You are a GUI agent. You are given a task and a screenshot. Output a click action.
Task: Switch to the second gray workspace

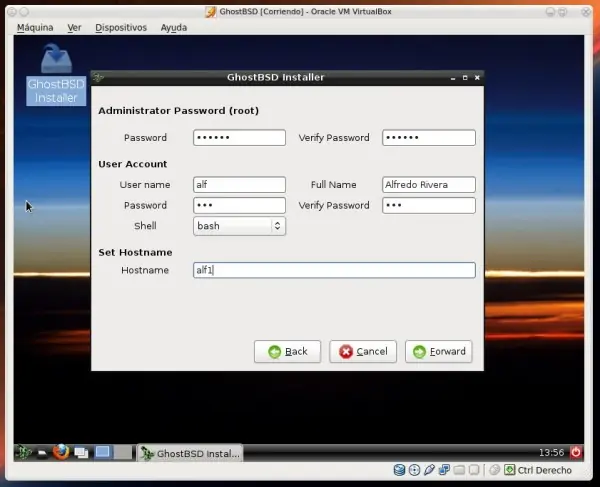pos(123,452)
